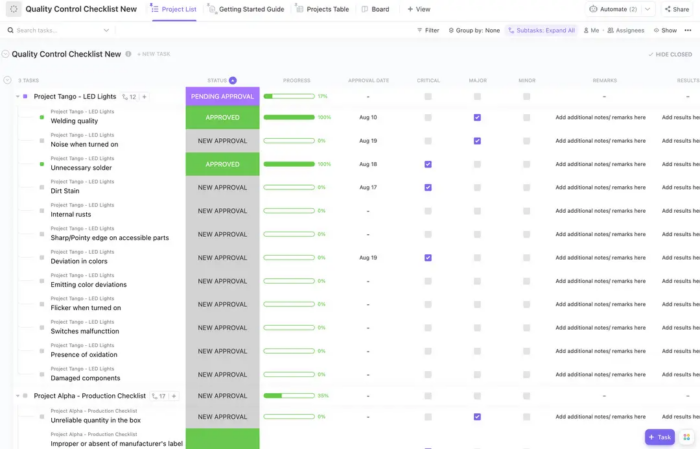This screenshot has width=700, height=449.
Task: Click the Filter icon in toolbar
Action: tap(420, 30)
